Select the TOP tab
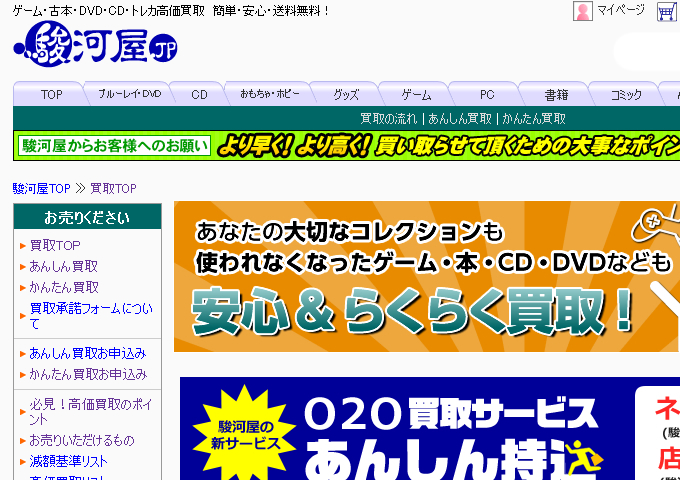The width and height of the screenshot is (680, 480). [x=52, y=94]
